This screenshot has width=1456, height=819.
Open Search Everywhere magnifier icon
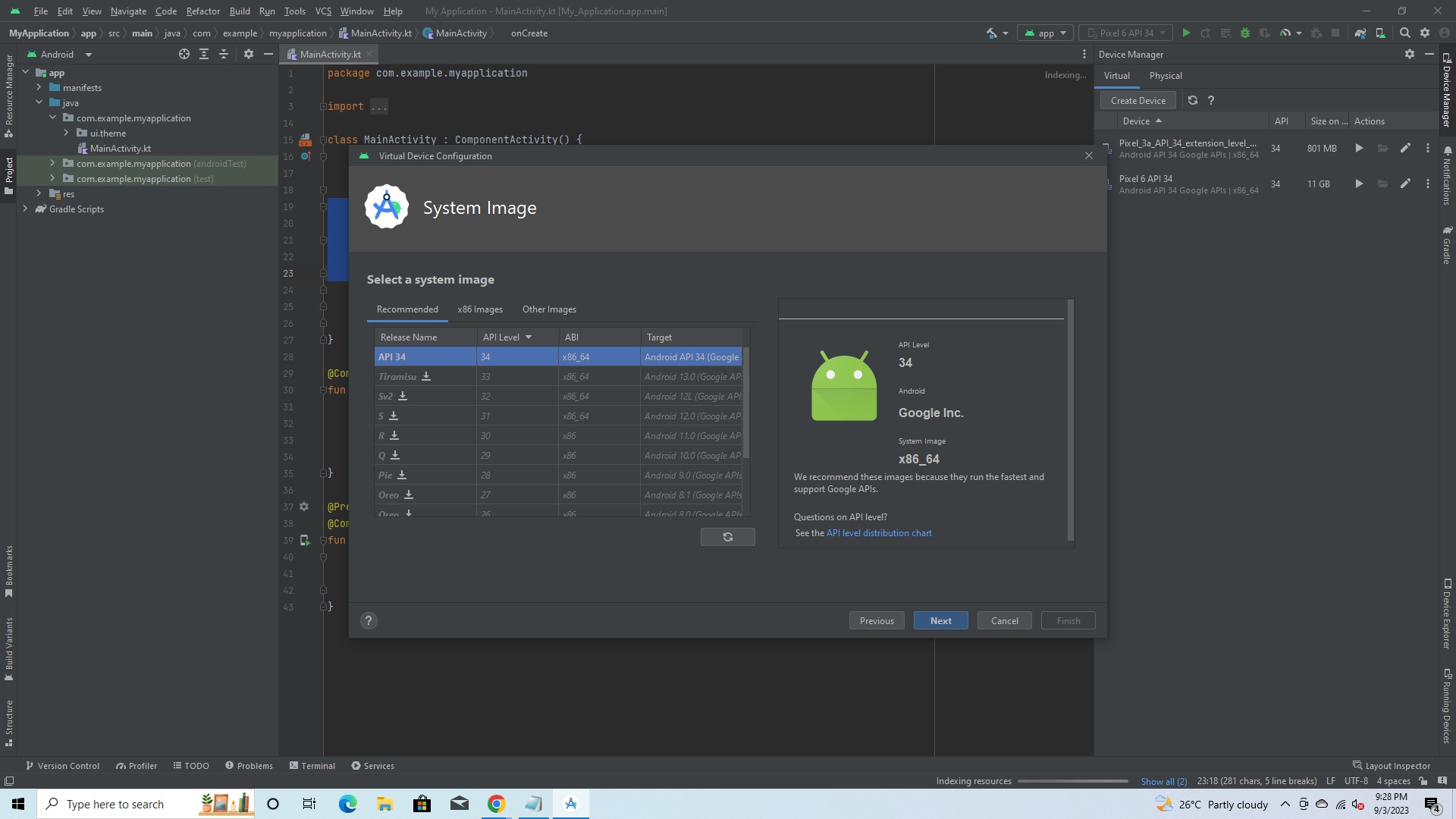tap(1405, 33)
